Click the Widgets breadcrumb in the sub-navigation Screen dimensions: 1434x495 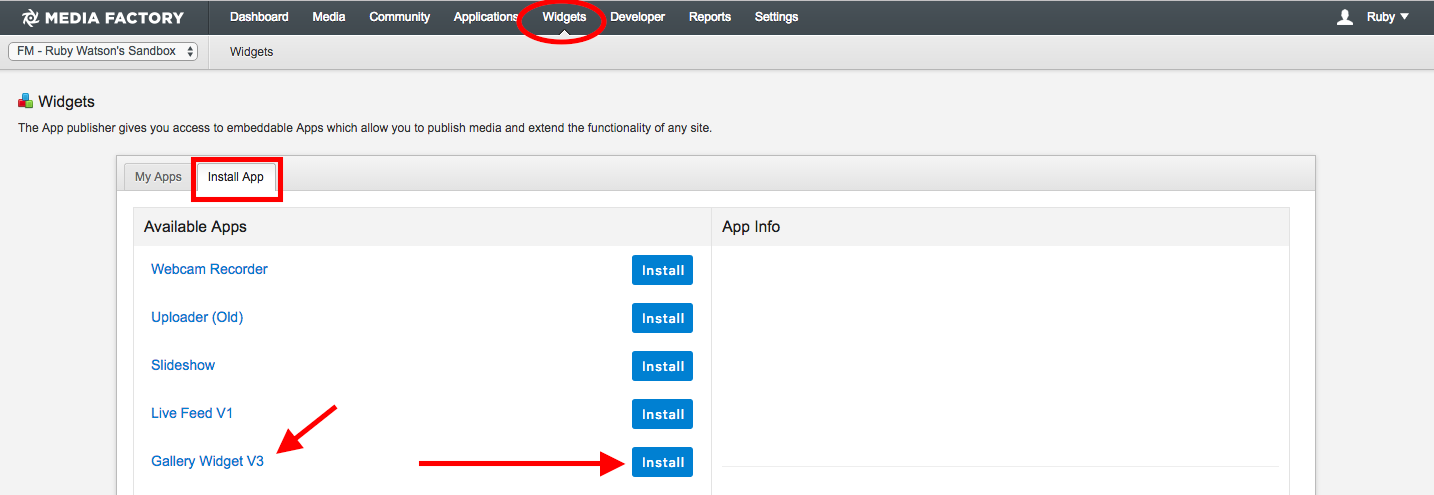[252, 52]
